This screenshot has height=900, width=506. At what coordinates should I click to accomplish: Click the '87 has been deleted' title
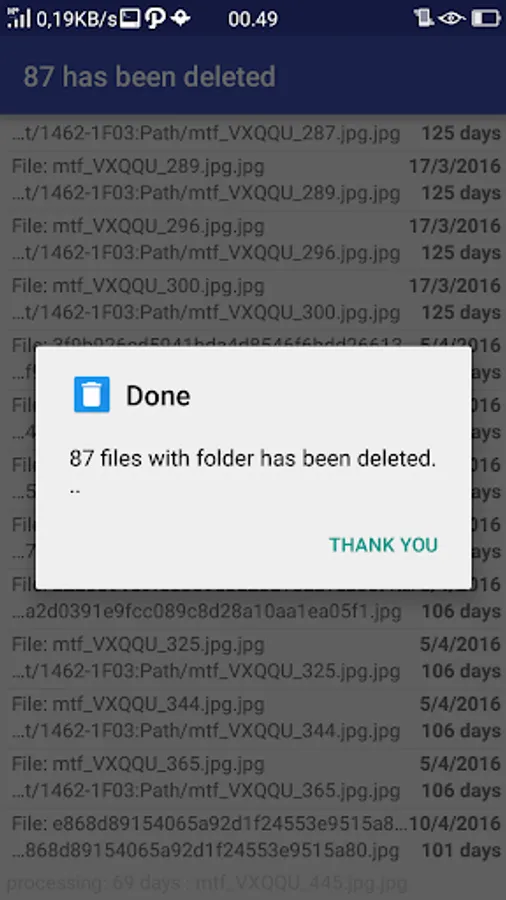tap(149, 76)
